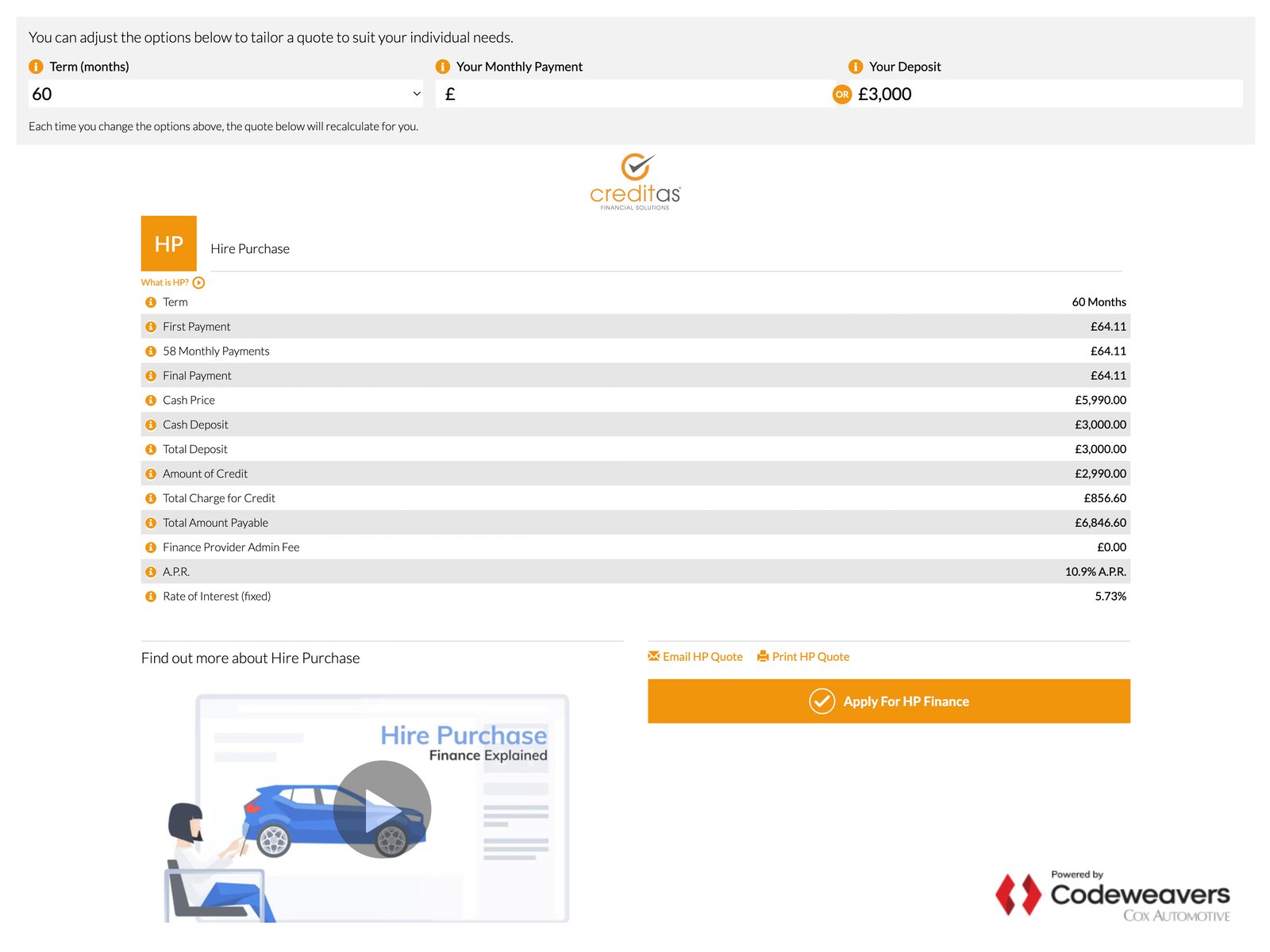
Task: Click the £6,846.60 Total Amount Payable value
Action: [x=1101, y=524]
